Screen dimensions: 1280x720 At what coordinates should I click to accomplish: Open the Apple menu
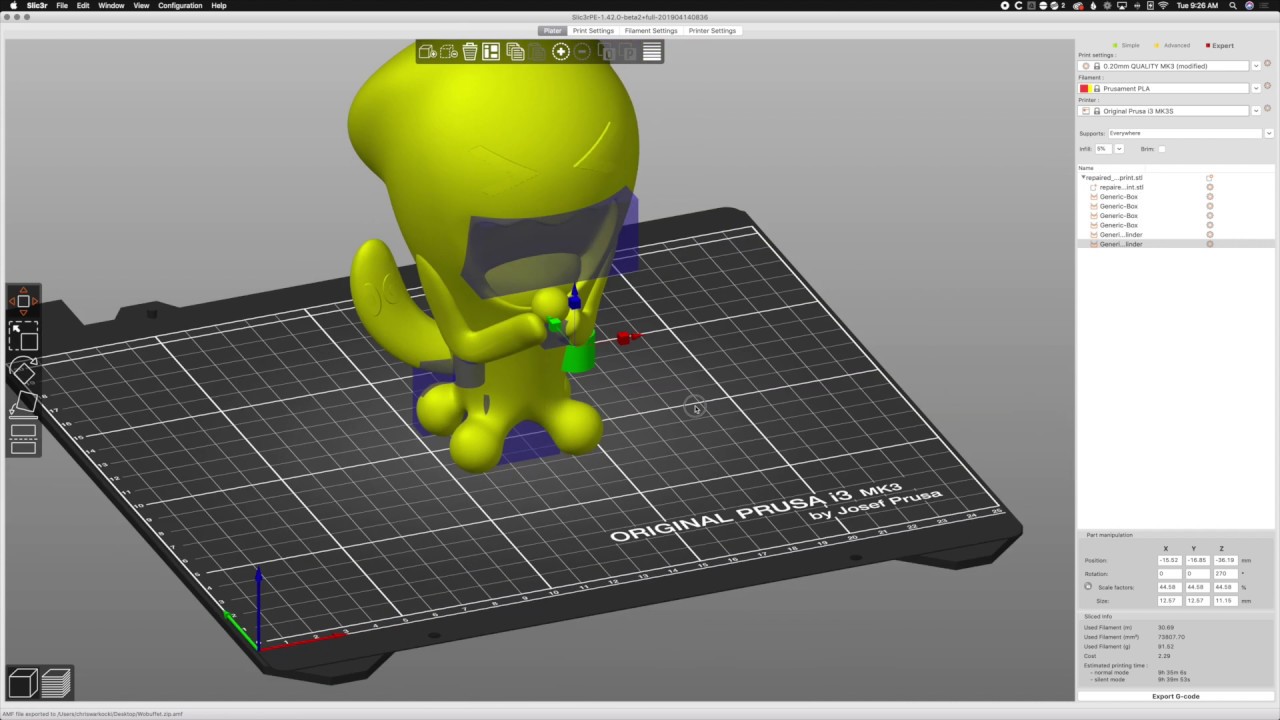tap(14, 6)
